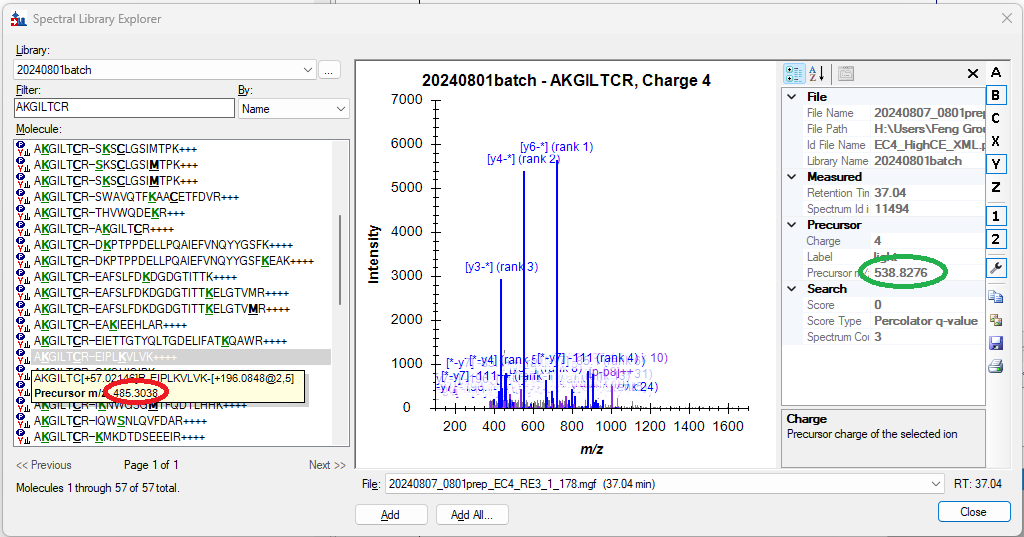
Task: Click the wrench properties icon
Action: pyautogui.click(x=995, y=268)
